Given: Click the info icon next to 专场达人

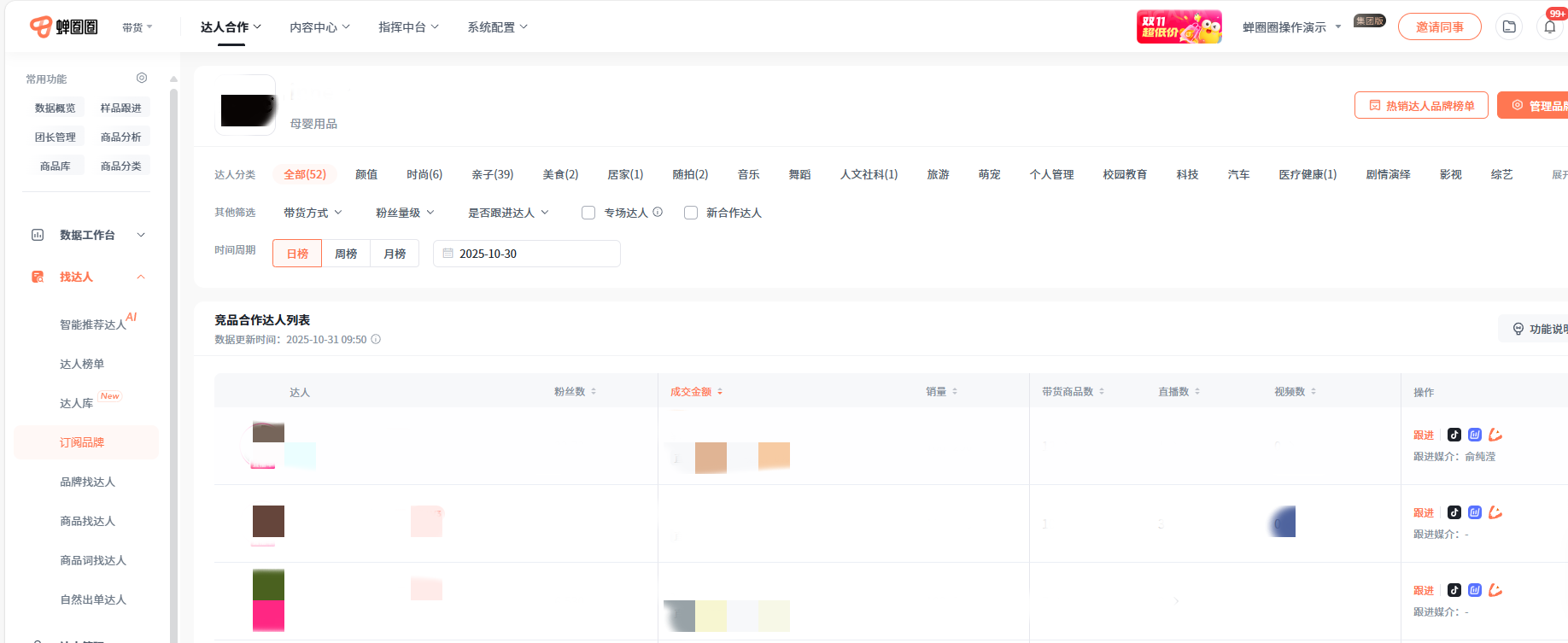Looking at the screenshot, I should tap(658, 212).
